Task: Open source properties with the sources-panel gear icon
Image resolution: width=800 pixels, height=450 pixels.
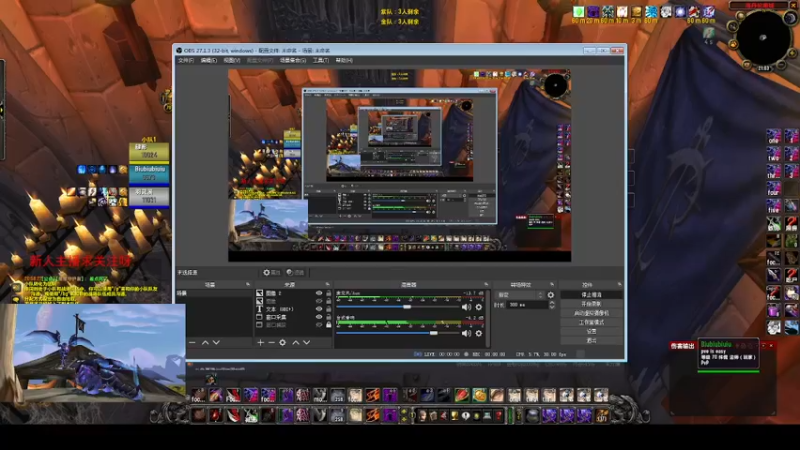Action: coord(283,342)
